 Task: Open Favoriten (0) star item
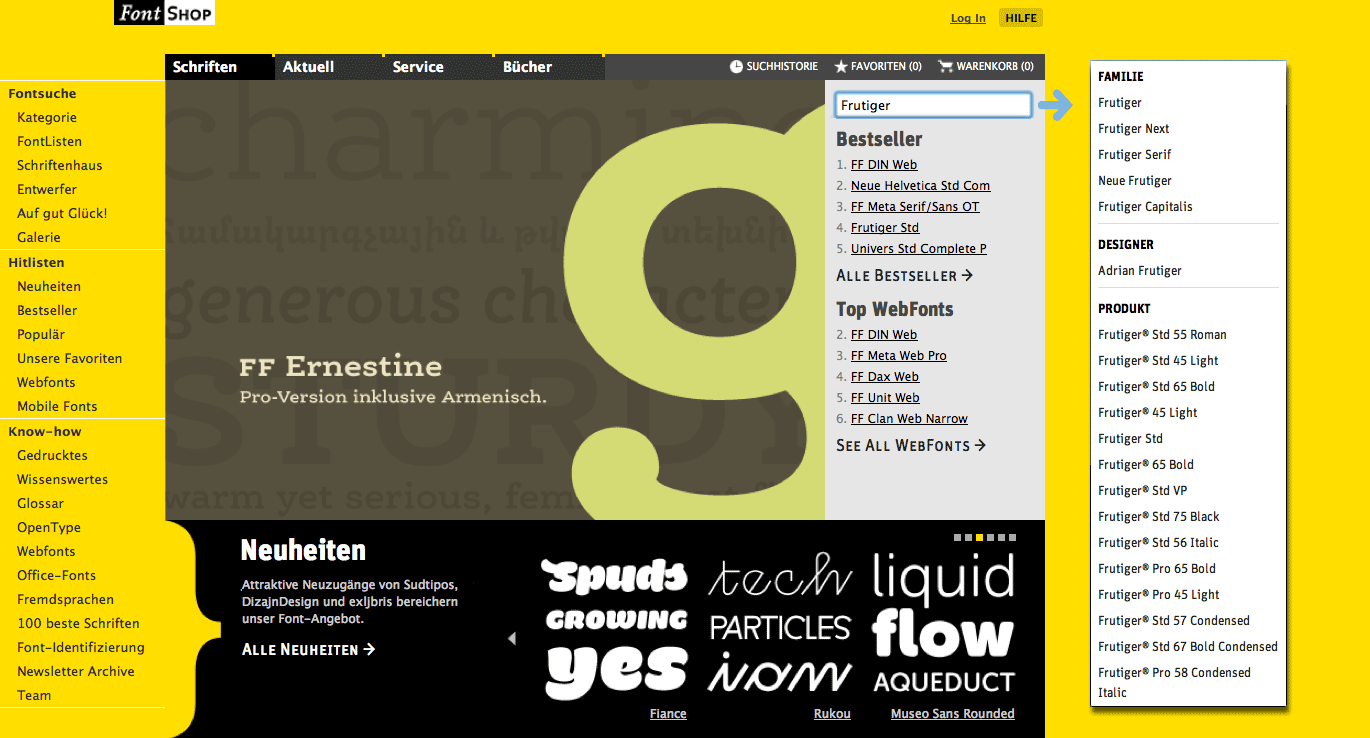pos(878,67)
